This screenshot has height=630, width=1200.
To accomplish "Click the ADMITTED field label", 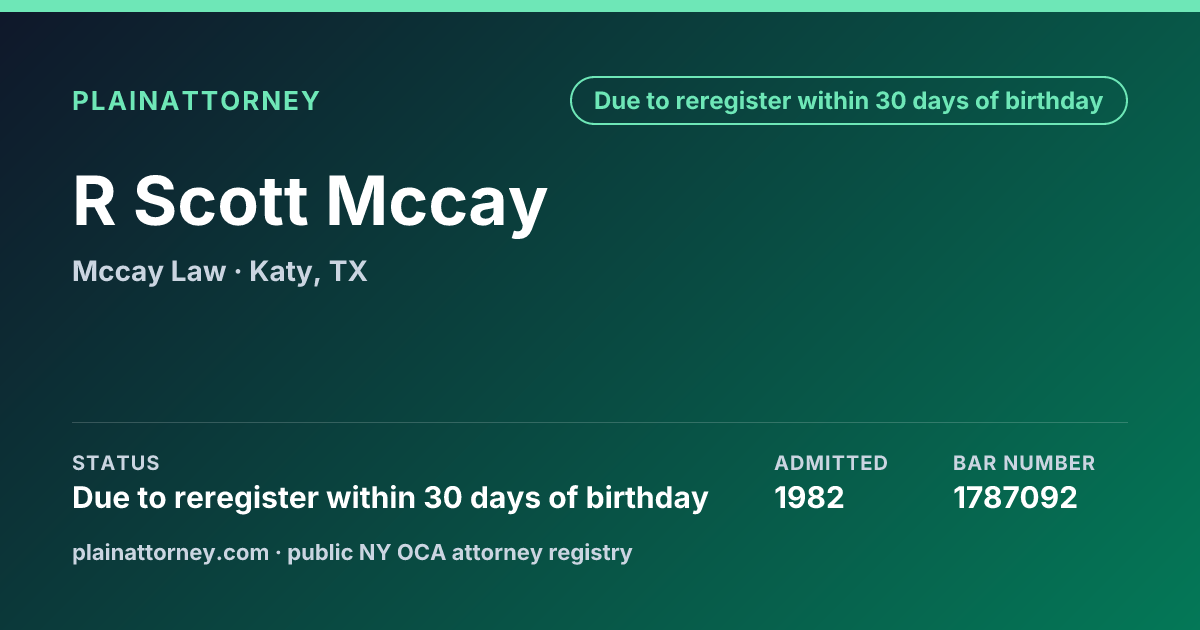I will point(831,463).
